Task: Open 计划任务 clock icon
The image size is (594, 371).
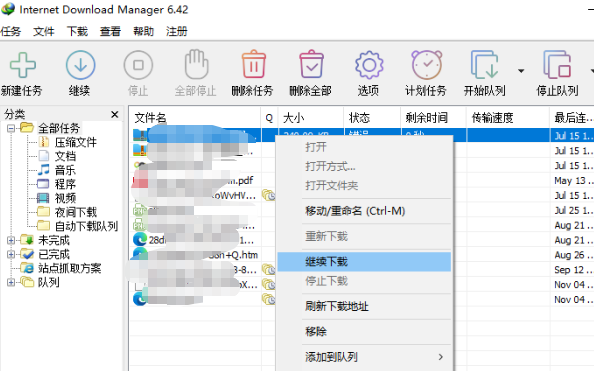Action: [x=427, y=64]
